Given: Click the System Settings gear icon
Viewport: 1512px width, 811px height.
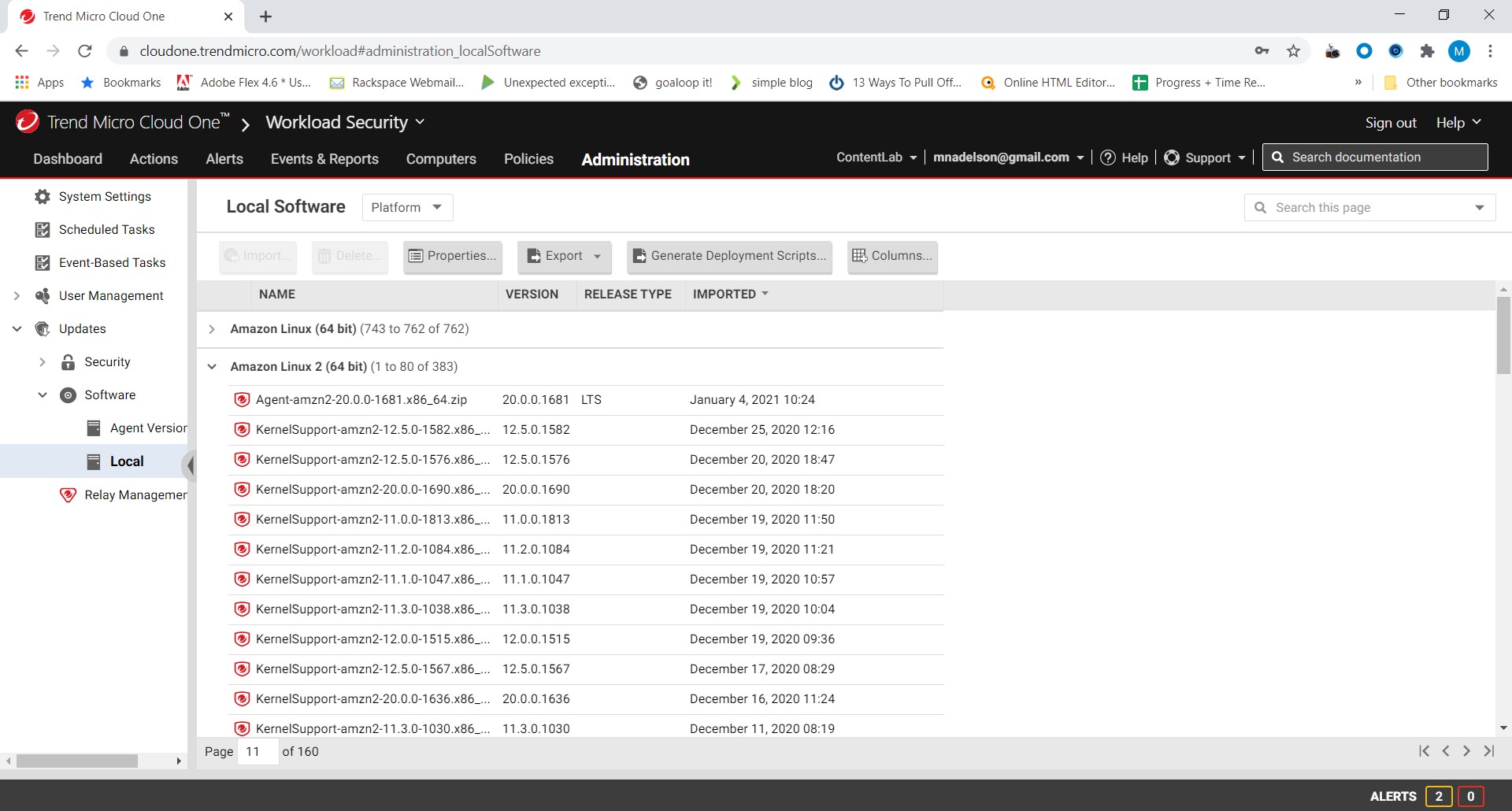Looking at the screenshot, I should click(43, 197).
